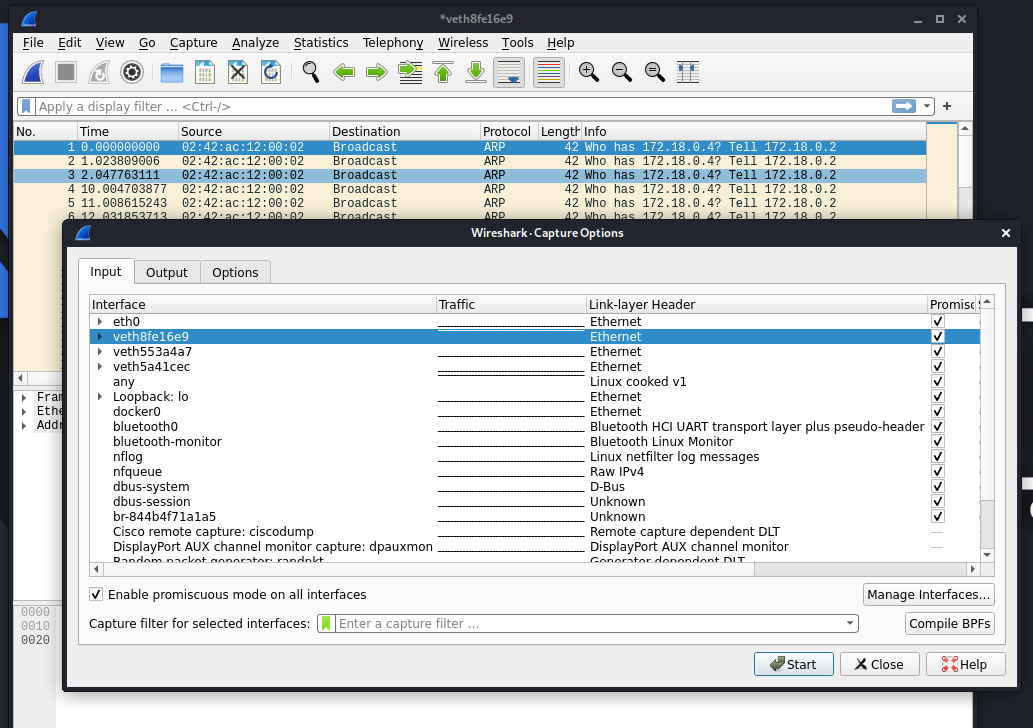Viewport: 1033px width, 728px height.
Task: Add a display filter button plus
Action: tap(947, 106)
